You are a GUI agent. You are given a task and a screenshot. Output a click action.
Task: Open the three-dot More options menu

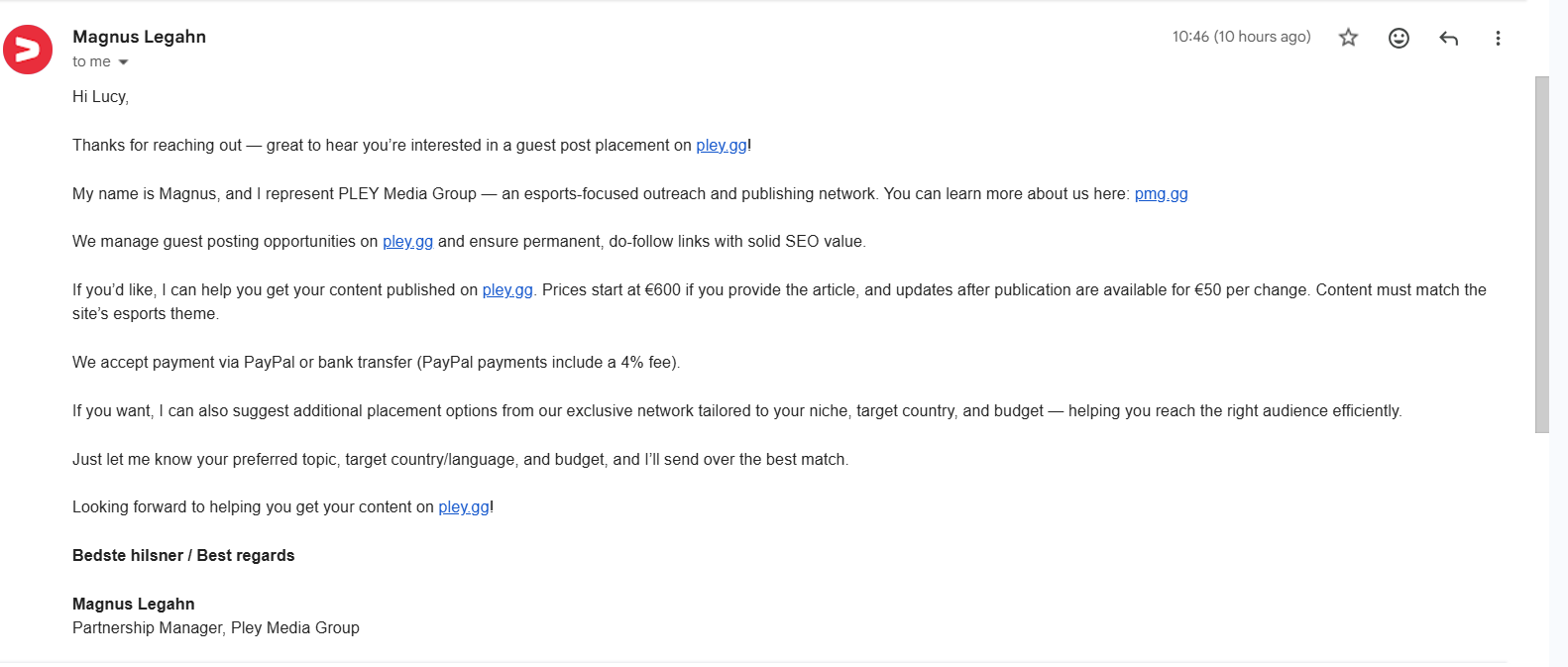tap(1498, 38)
